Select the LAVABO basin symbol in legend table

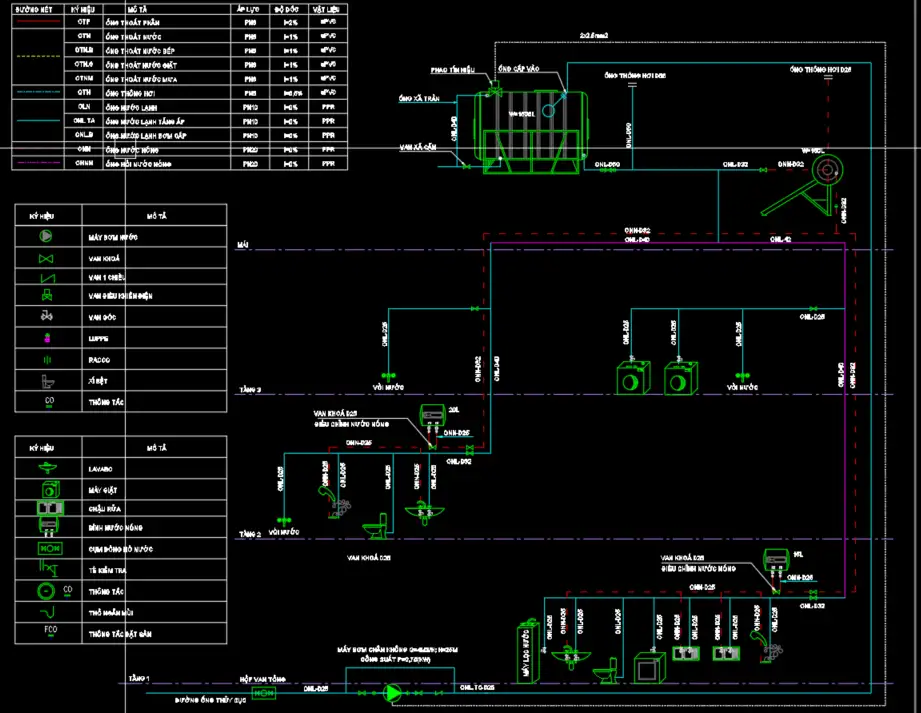click(x=48, y=468)
